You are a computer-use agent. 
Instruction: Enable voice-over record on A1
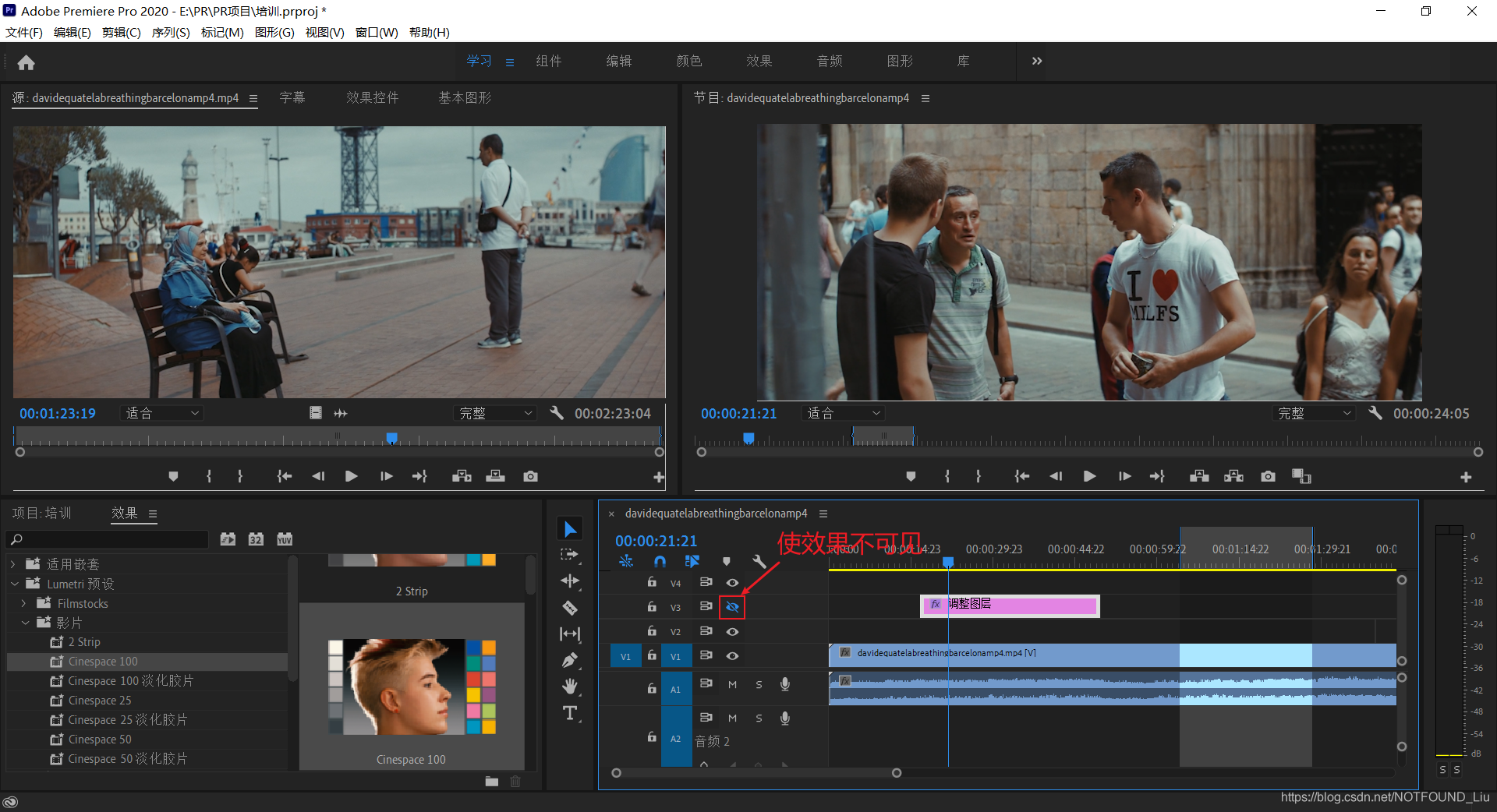pyautogui.click(x=785, y=684)
